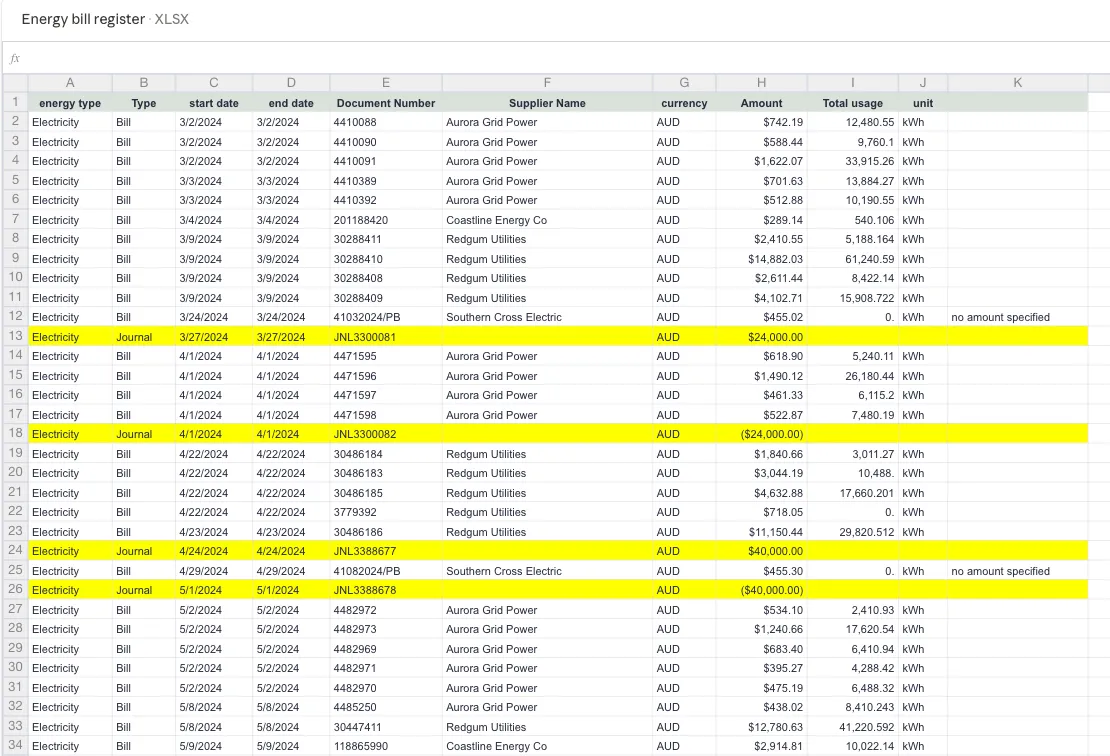Image resolution: width=1110 pixels, height=756 pixels.
Task: Click total usage 33,915.26
Action: click(x=853, y=161)
